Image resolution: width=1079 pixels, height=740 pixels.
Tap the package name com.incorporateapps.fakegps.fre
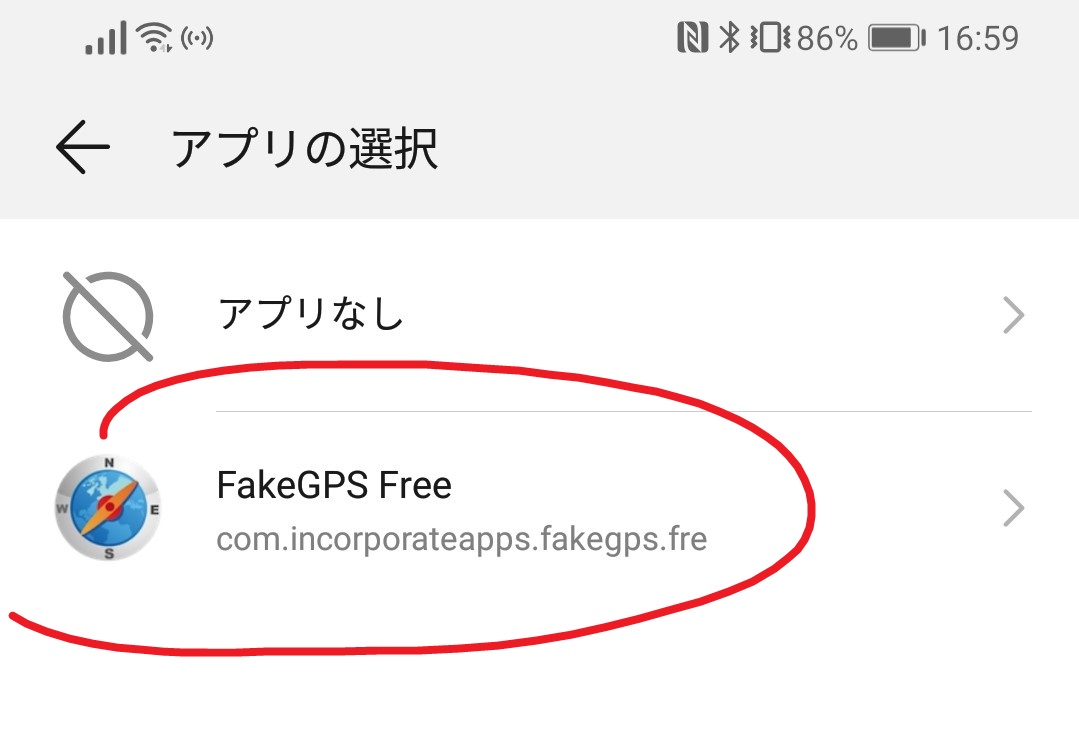pyautogui.click(x=462, y=539)
